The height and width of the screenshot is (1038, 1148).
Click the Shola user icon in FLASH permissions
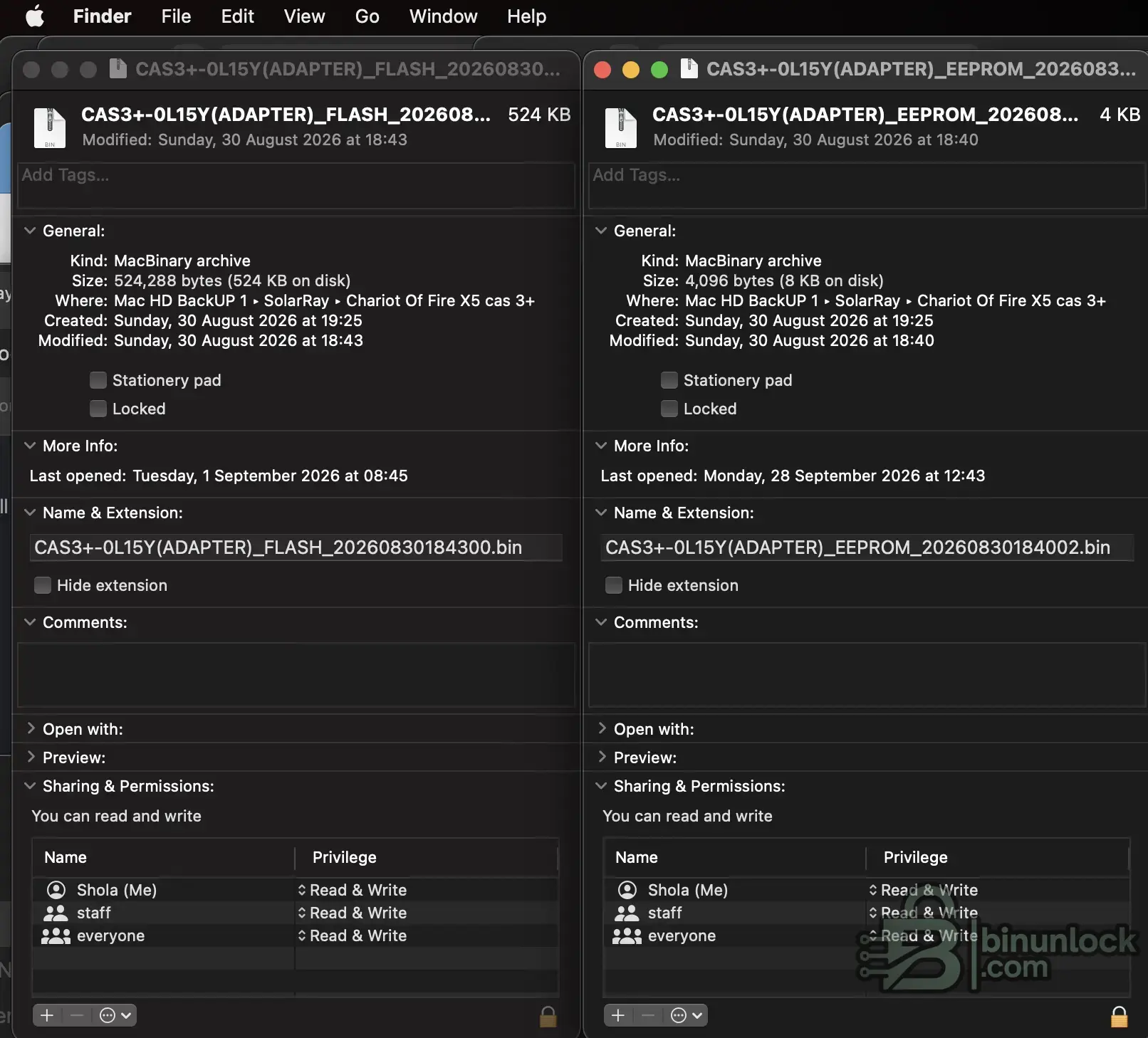pyautogui.click(x=56, y=890)
